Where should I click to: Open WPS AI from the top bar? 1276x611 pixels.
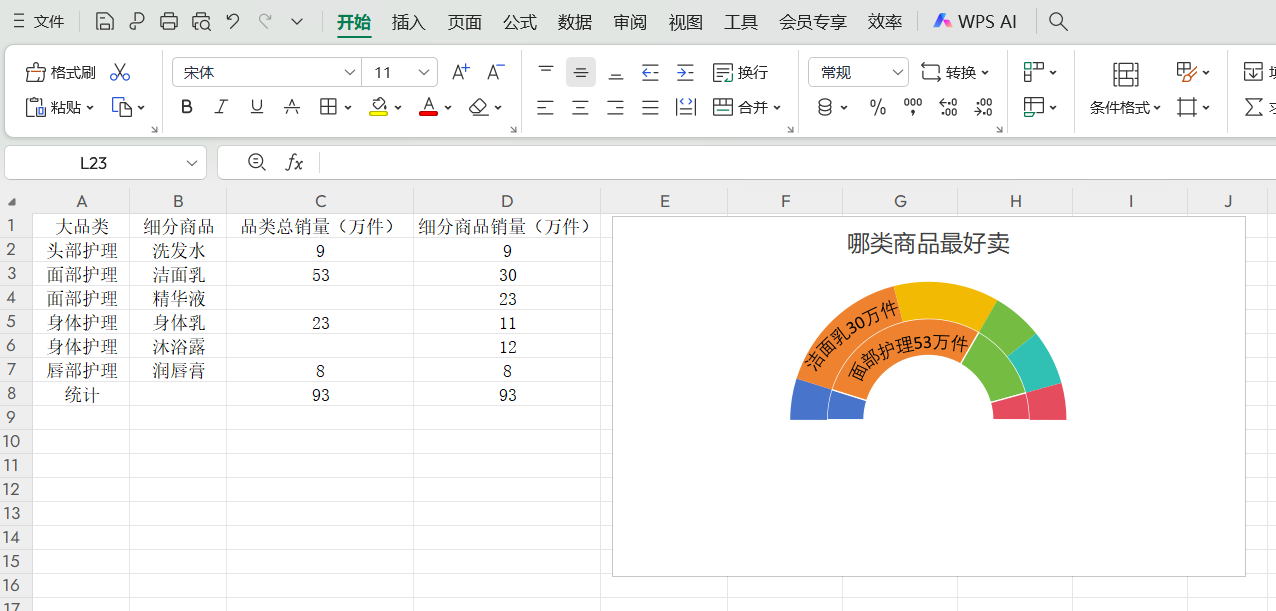[x=975, y=20]
